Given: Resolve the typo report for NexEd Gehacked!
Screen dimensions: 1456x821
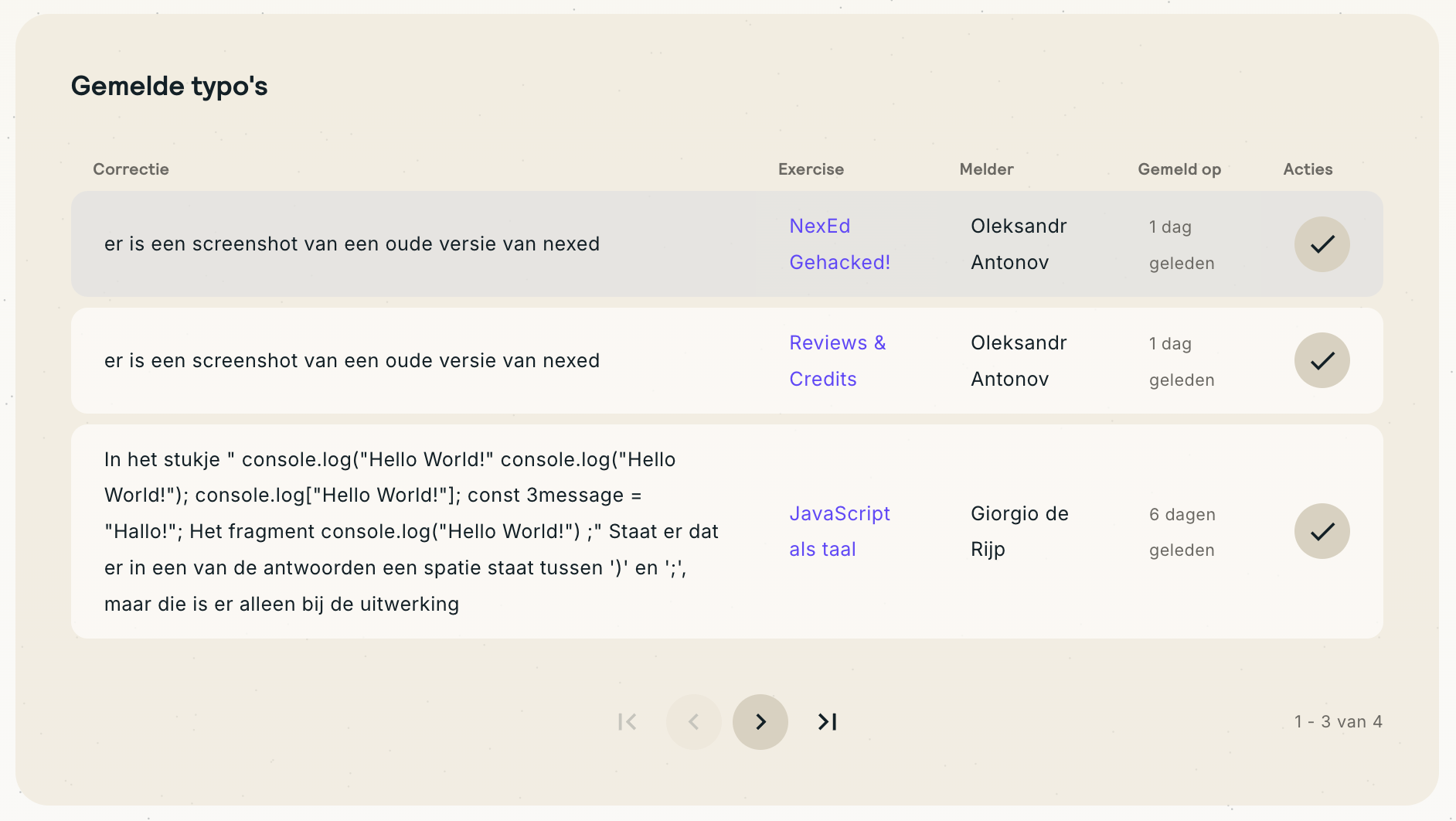Looking at the screenshot, I should [1322, 244].
